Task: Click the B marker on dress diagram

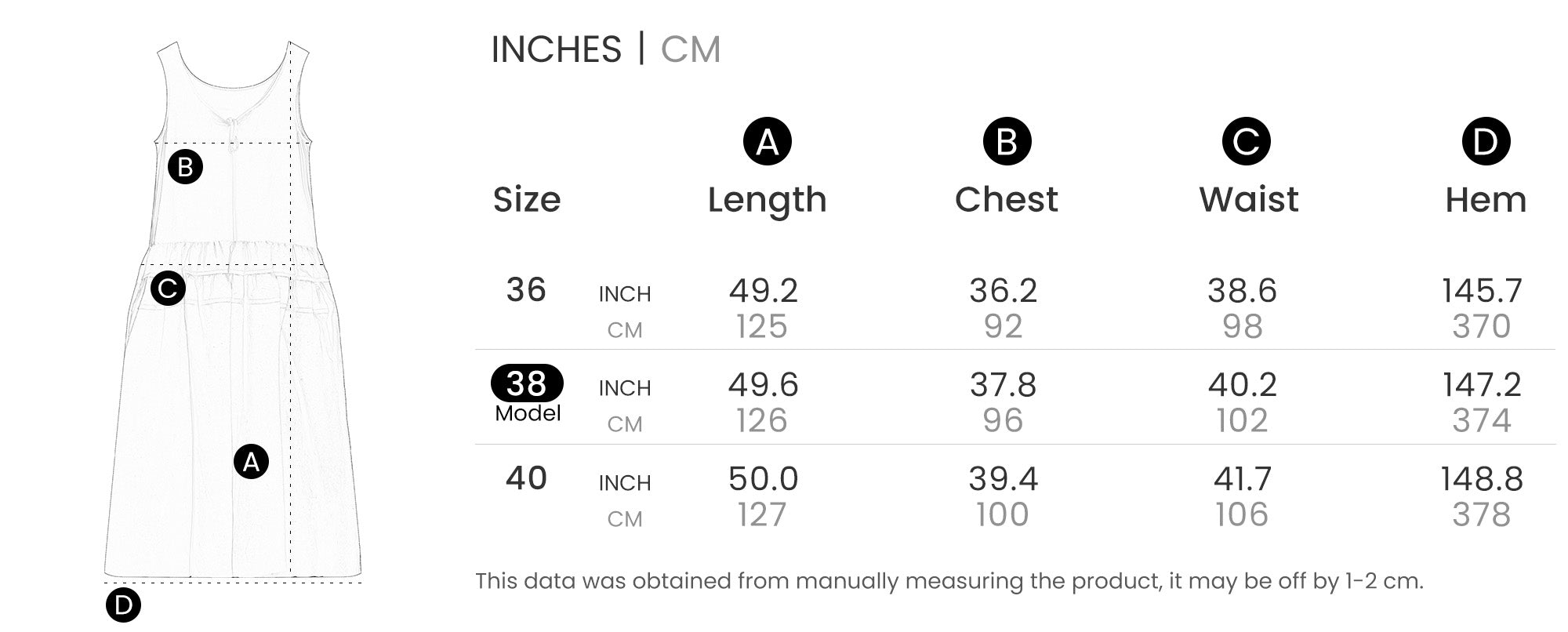Action: [x=185, y=167]
